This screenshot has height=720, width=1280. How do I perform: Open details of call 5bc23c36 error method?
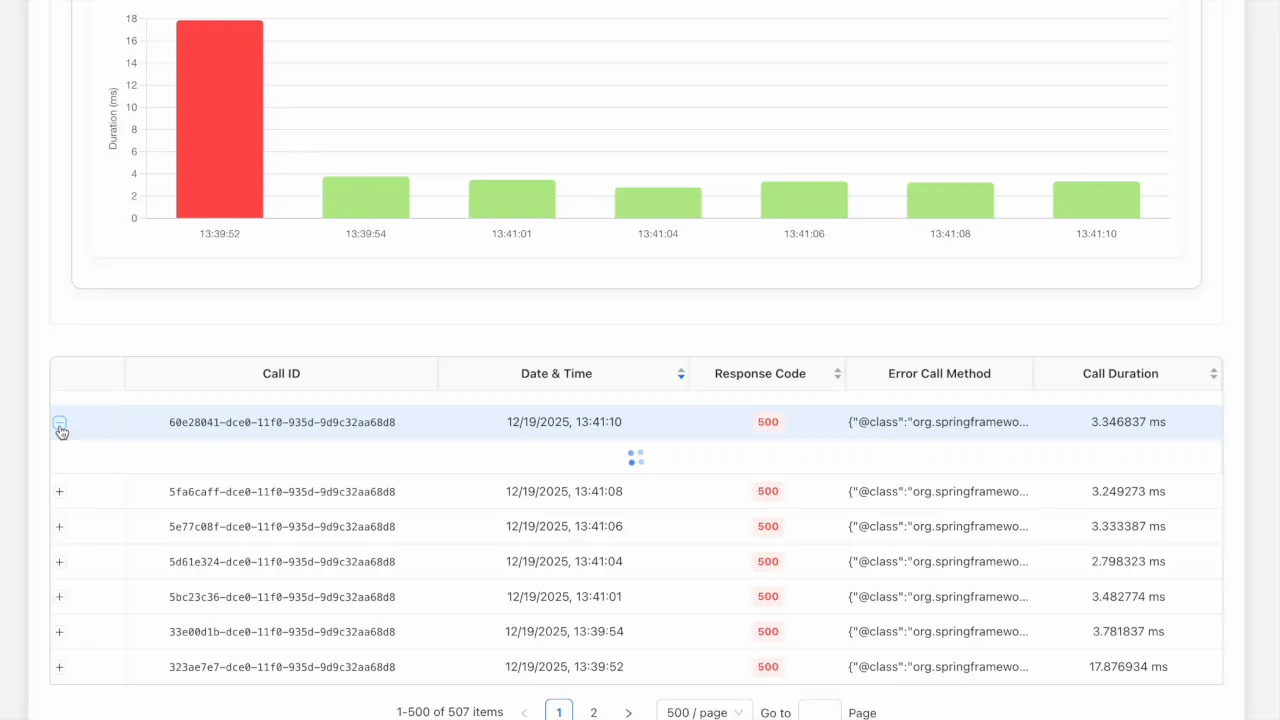938,596
